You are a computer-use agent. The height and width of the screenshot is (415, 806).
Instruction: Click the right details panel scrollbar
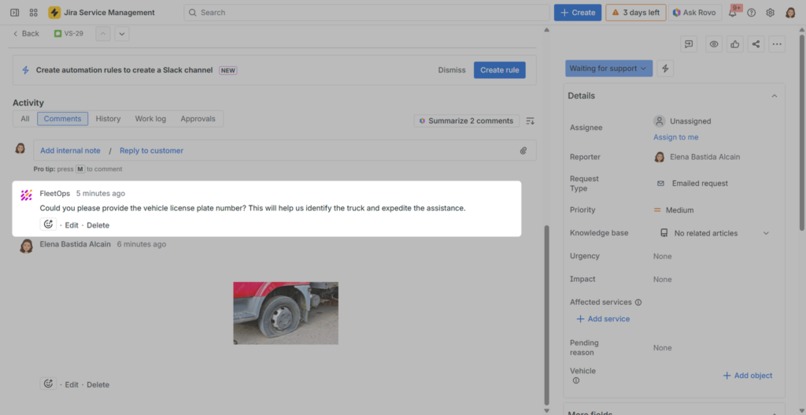802,132
